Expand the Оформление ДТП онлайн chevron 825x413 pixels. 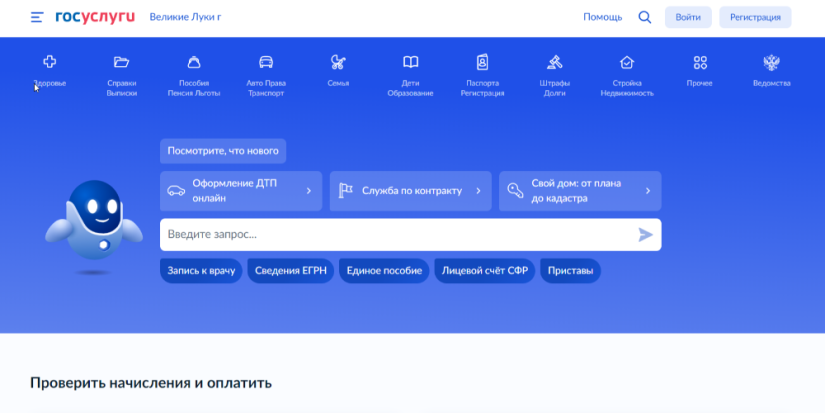[309, 191]
